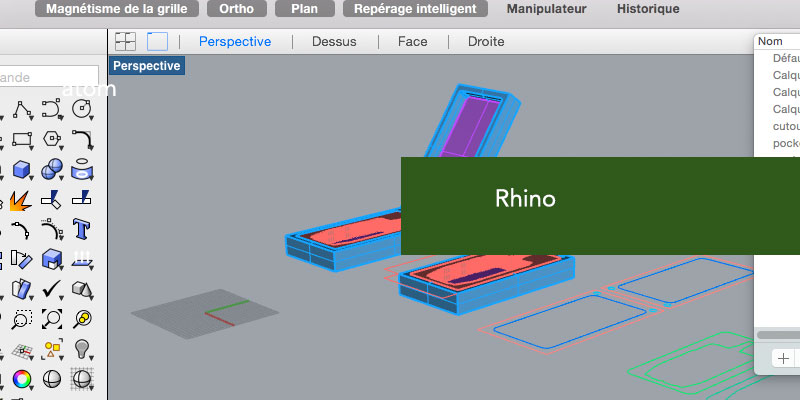Screen dimensions: 800x400
Task: Click the Zoom extents magnifier icon
Action: [52, 319]
